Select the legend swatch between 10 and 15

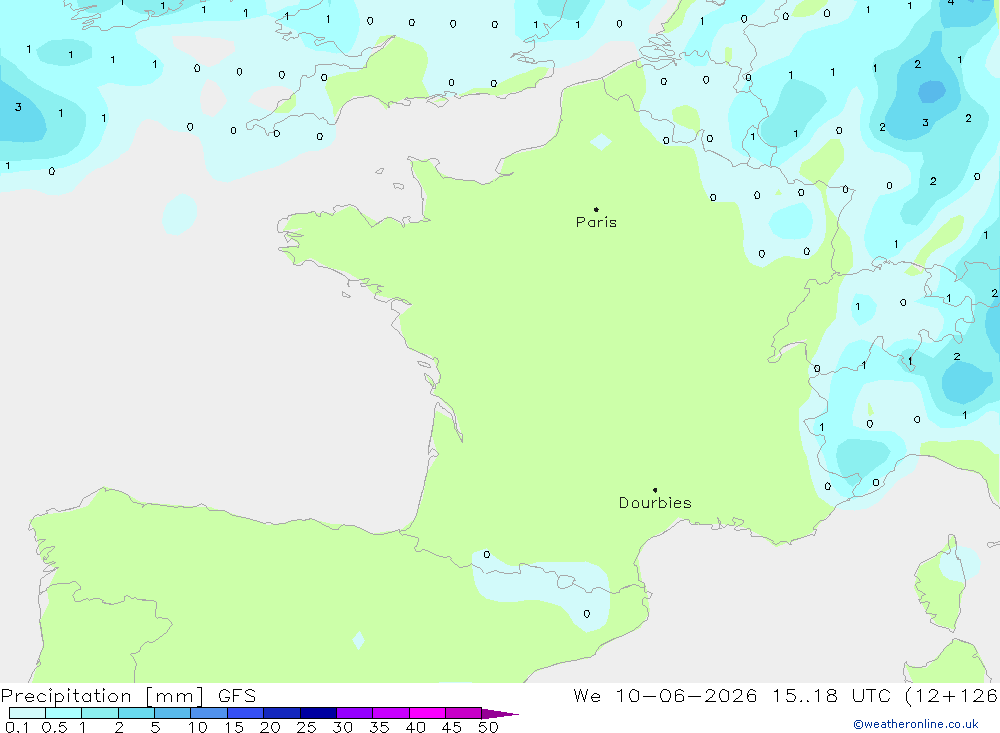point(209,713)
